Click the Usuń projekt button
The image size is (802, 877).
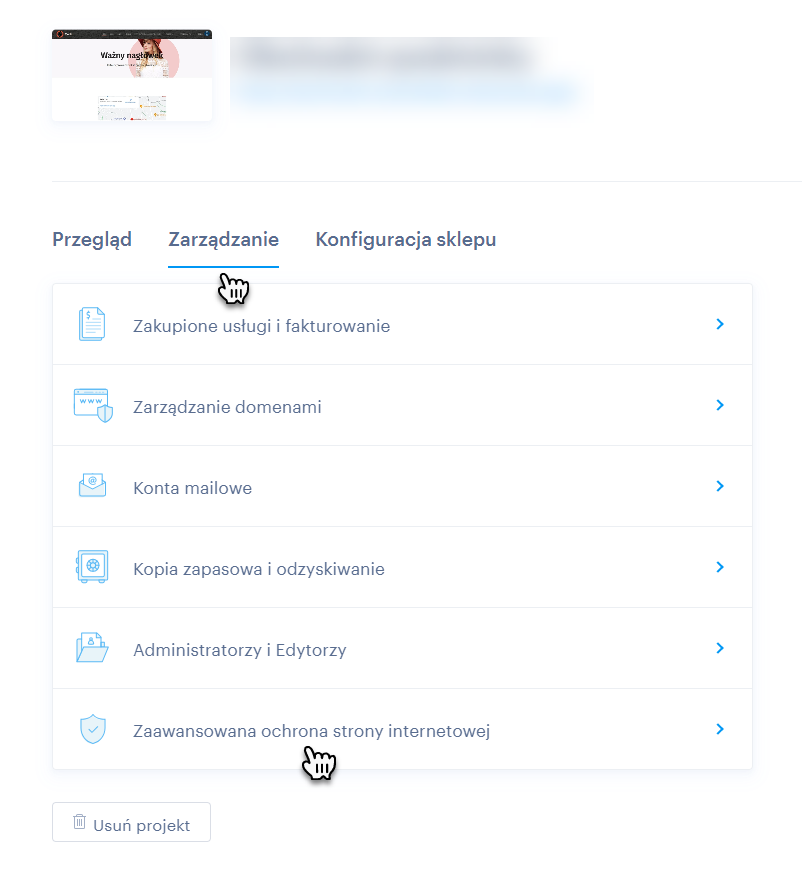(131, 822)
